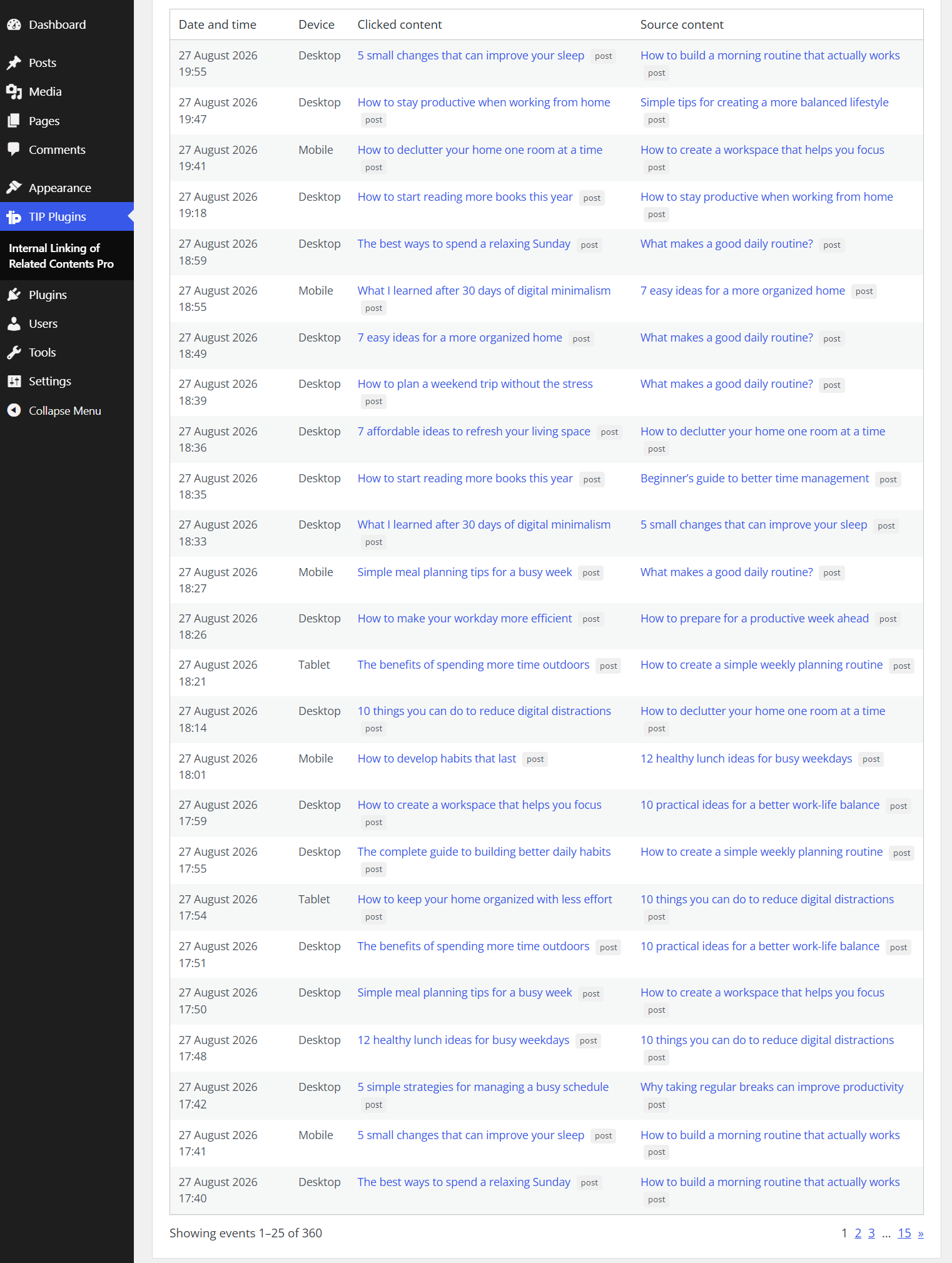Viewport: 952px width, 1263px height.
Task: Collapse the sidebar with Collapse Menu arrow
Action: tap(14, 410)
